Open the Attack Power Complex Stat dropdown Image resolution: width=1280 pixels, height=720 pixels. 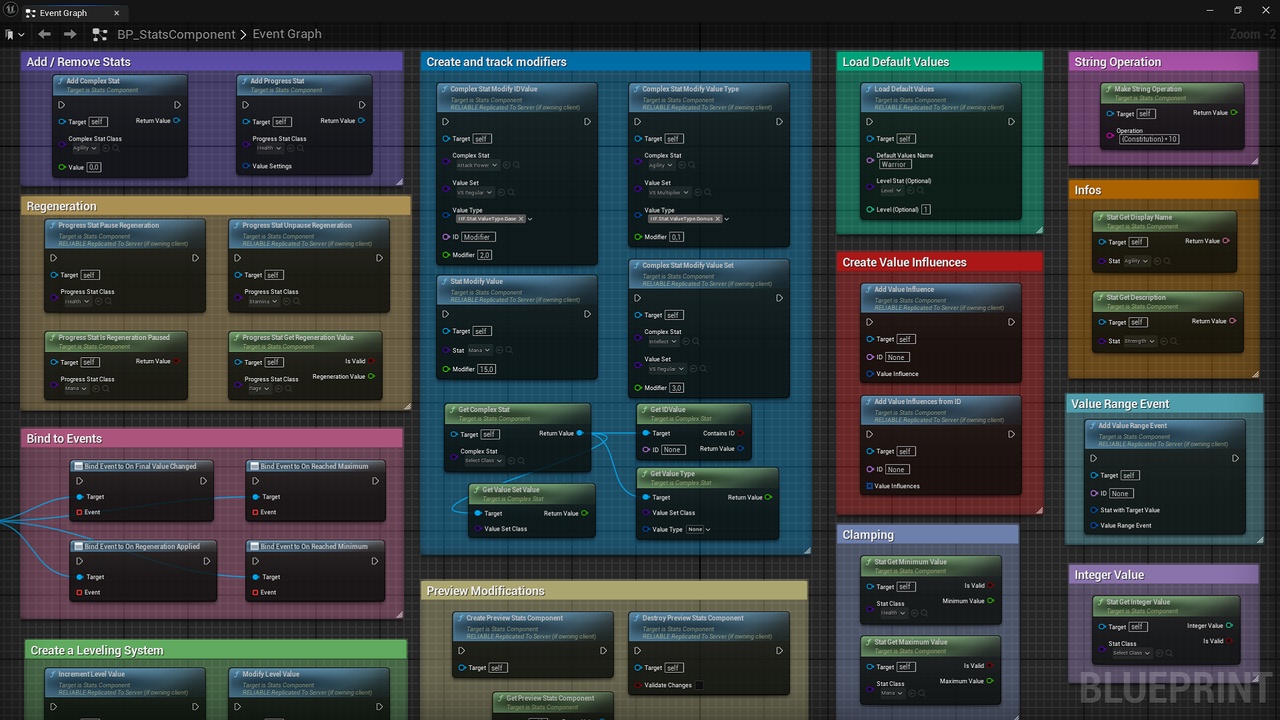pyautogui.click(x=476, y=165)
